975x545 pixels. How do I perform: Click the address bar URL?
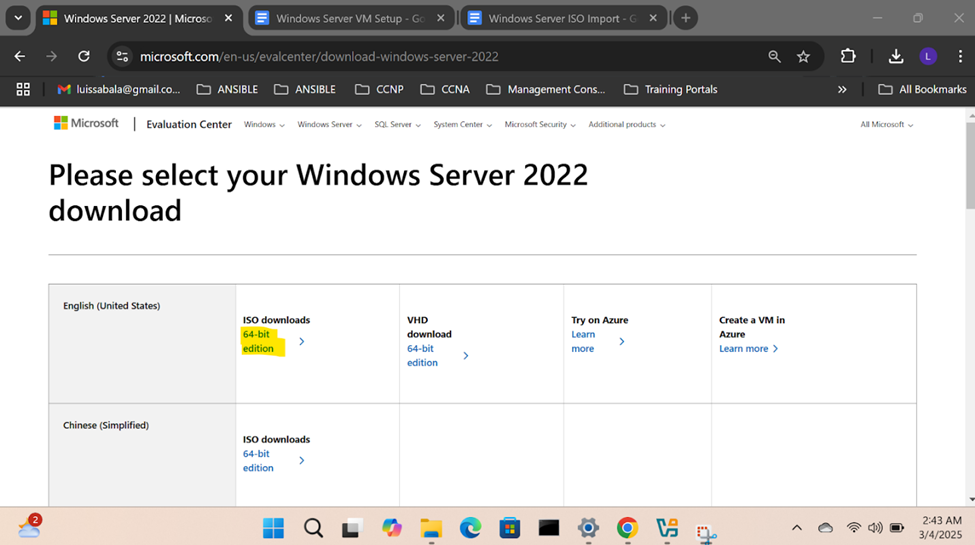[x=319, y=57]
